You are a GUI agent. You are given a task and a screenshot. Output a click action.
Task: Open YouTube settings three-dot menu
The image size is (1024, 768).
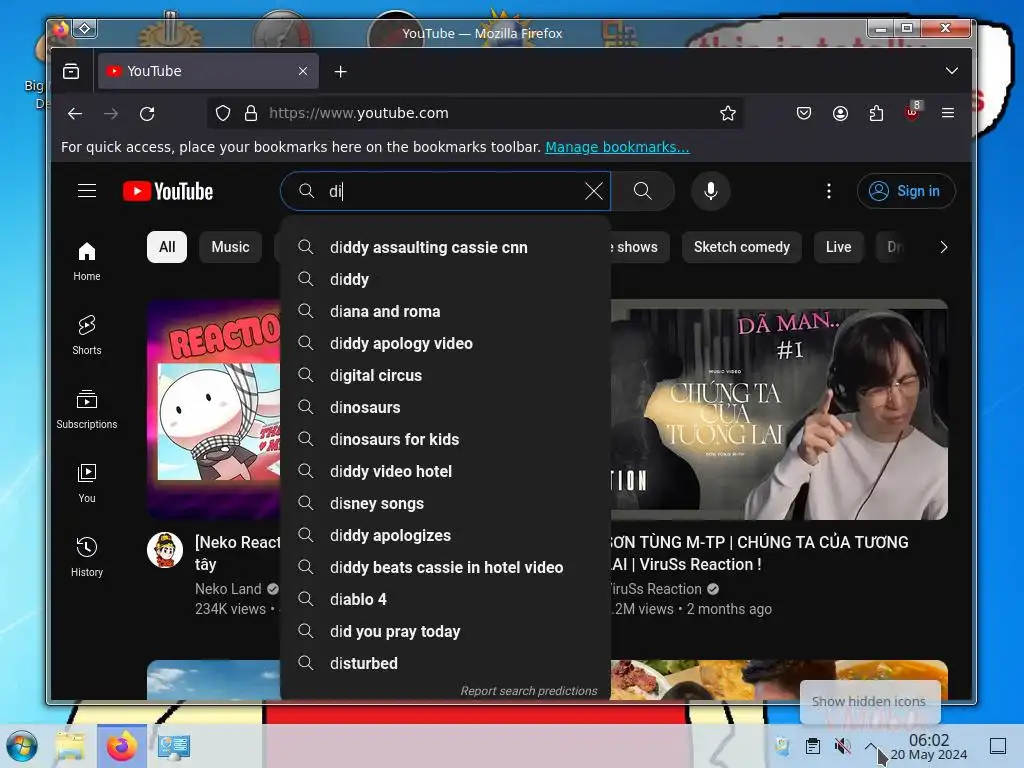(x=829, y=191)
